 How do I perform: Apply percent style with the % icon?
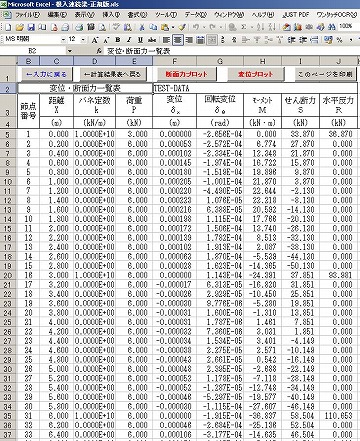pos(339,40)
